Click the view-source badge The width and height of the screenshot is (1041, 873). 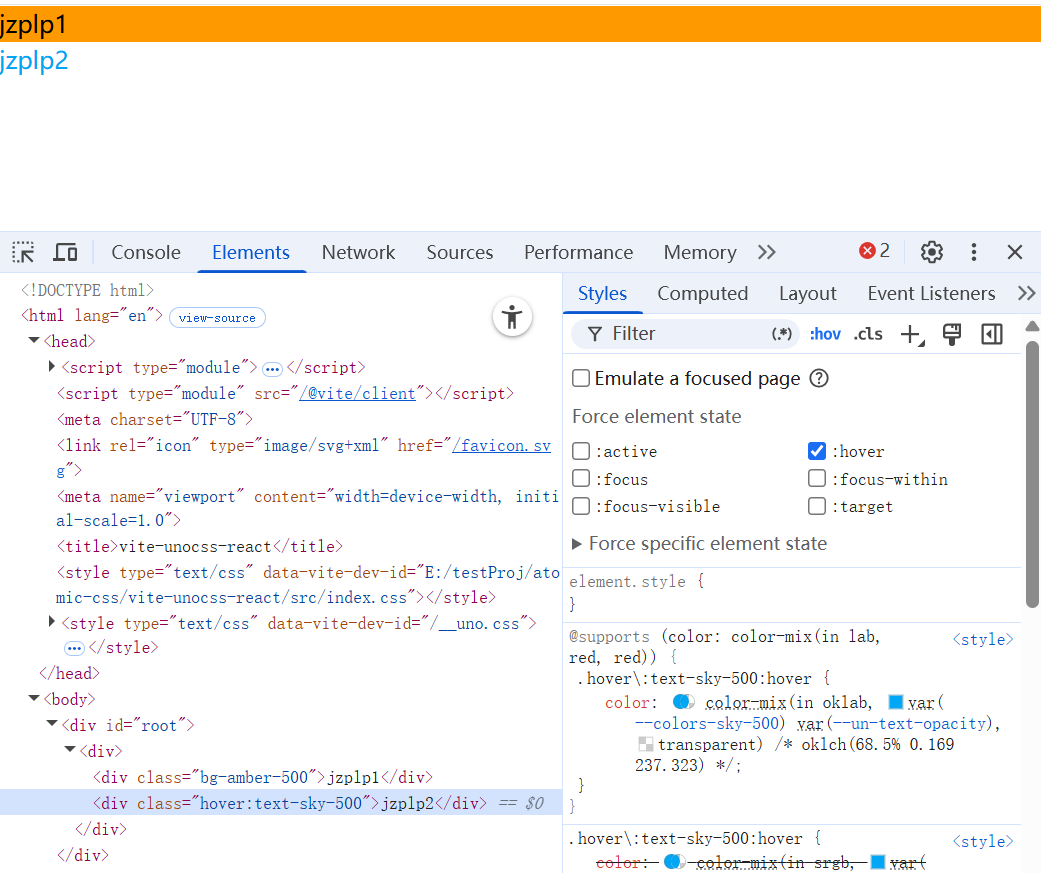click(x=217, y=318)
